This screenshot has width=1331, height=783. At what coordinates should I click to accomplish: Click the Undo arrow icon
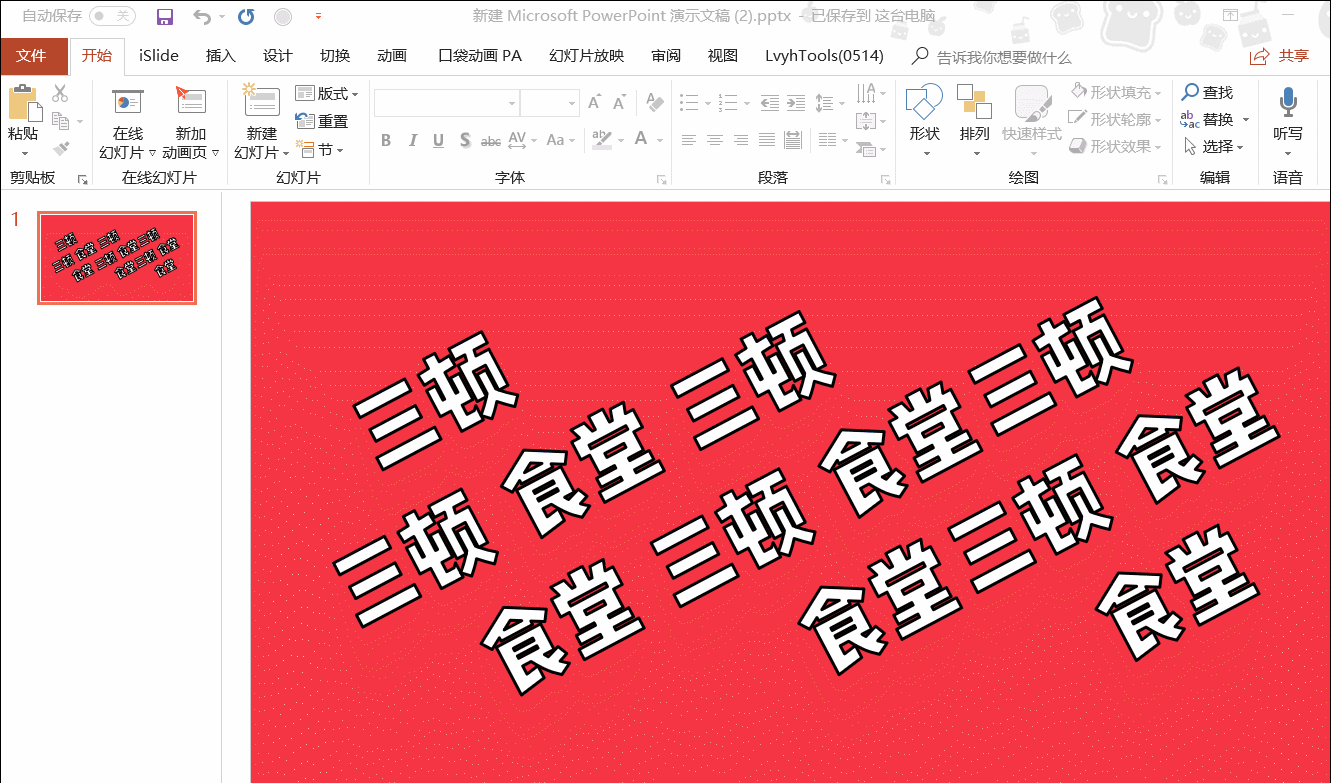click(201, 17)
